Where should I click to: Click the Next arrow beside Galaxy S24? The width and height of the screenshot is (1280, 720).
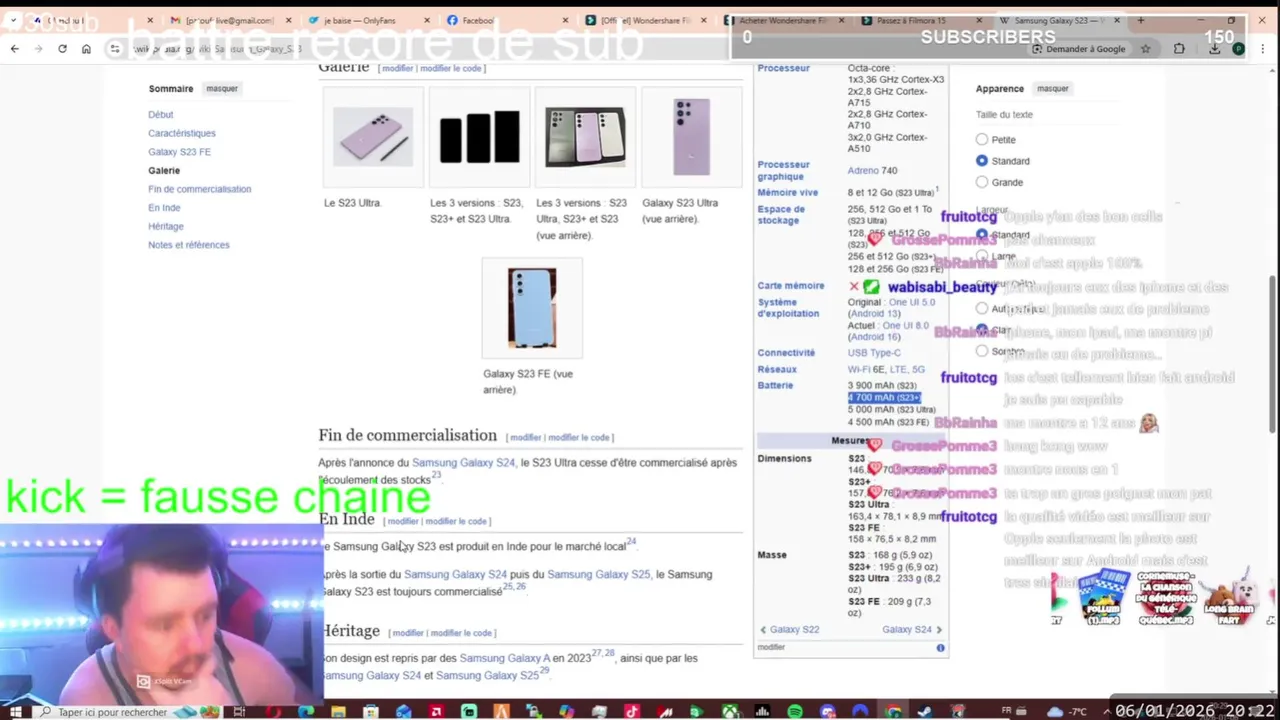pos(939,629)
